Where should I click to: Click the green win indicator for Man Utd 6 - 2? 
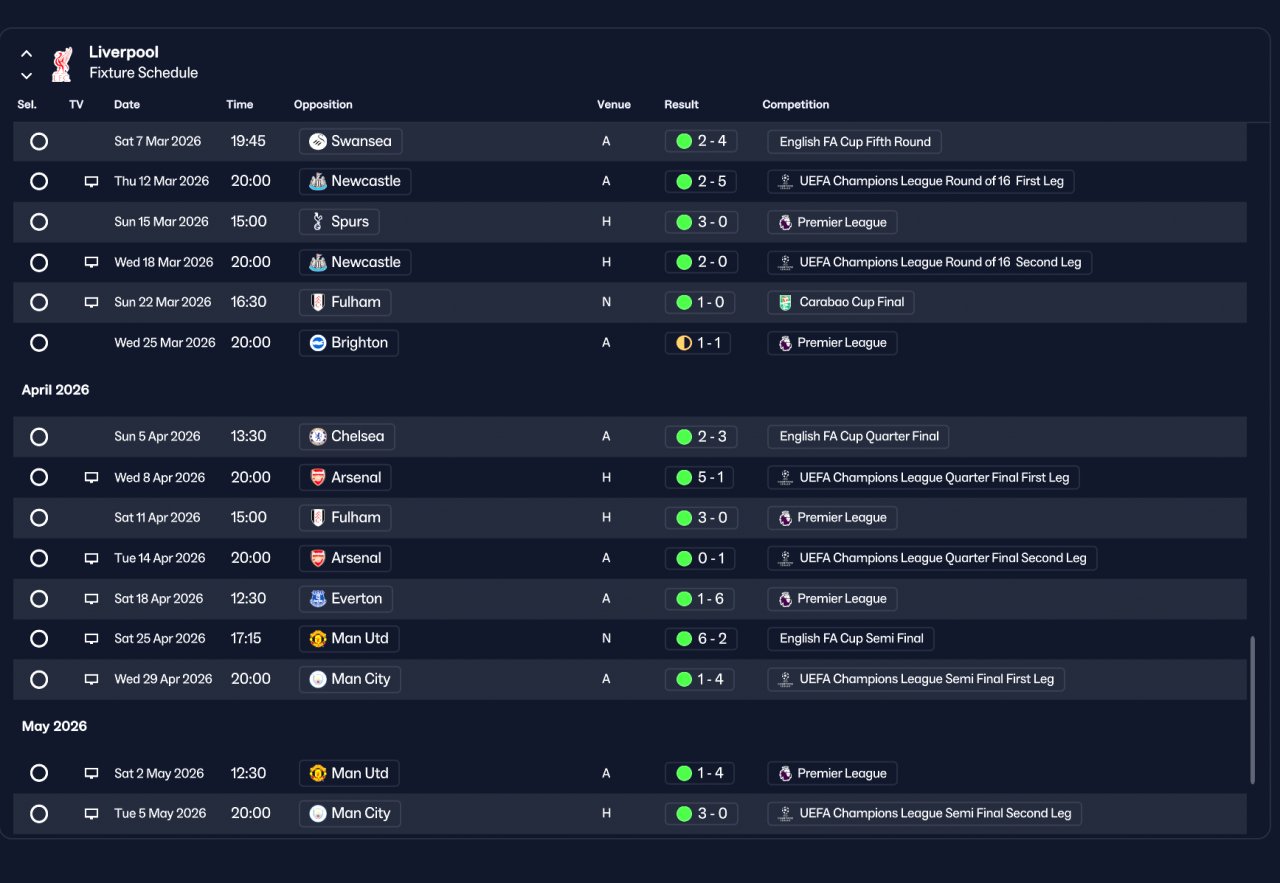click(684, 639)
